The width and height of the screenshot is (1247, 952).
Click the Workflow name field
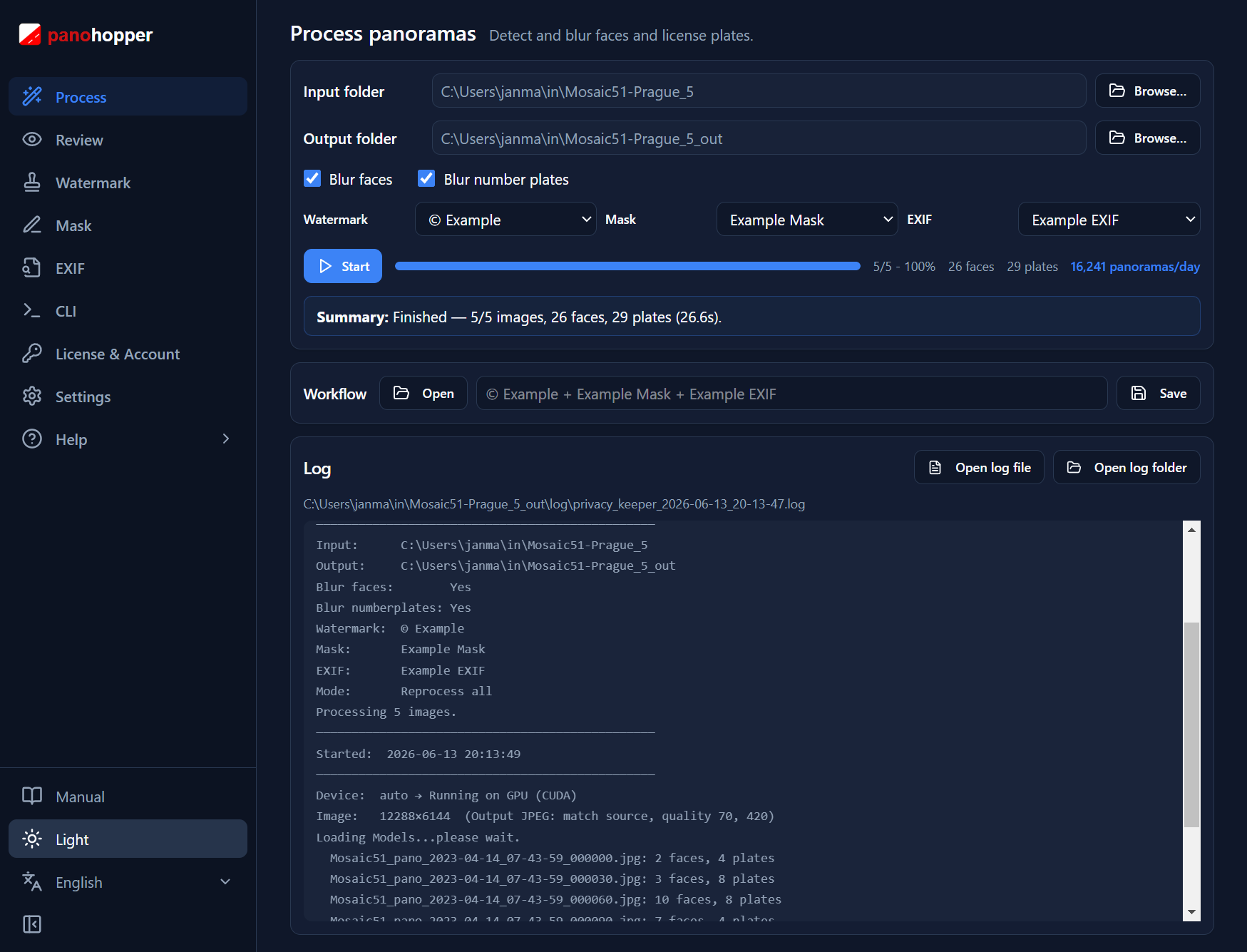point(791,393)
